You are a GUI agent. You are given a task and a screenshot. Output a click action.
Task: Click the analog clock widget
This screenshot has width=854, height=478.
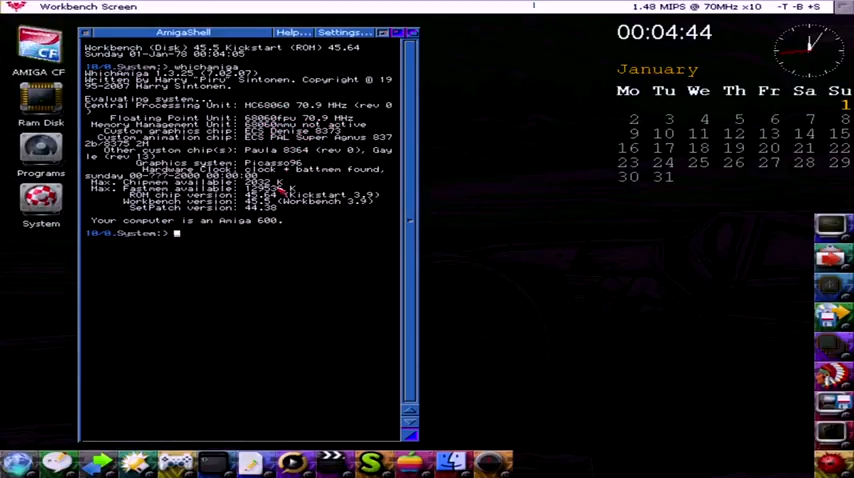(808, 50)
